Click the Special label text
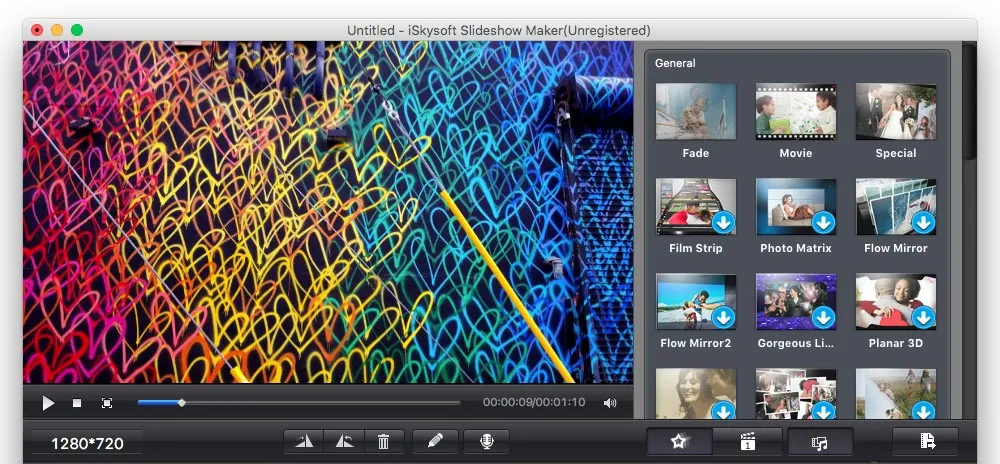 (x=896, y=153)
